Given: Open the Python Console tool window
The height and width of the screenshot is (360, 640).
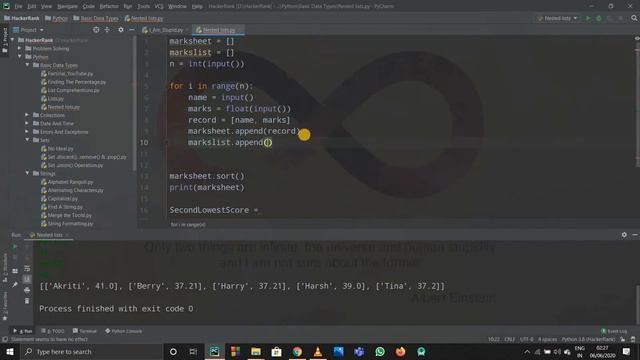Looking at the screenshot, I should 124,331.
